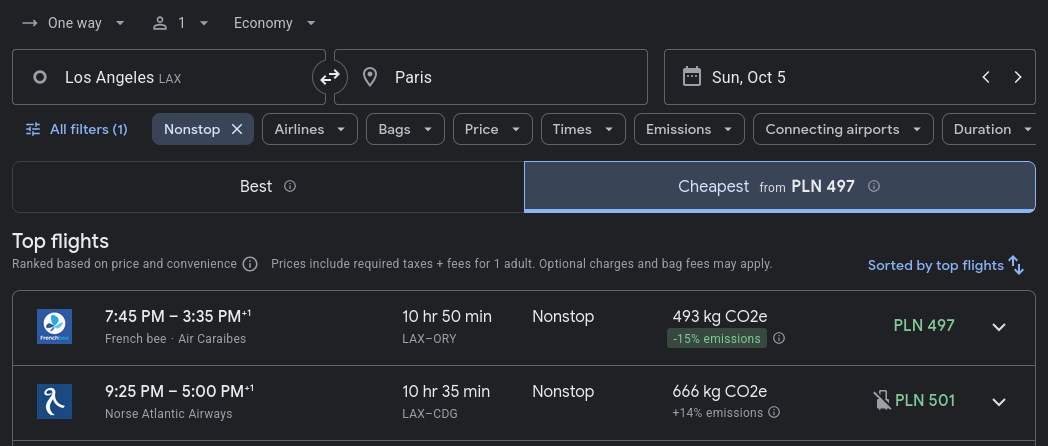Expand Norse Atlantic Airways flight details
Image resolution: width=1048 pixels, height=446 pixels.
[999, 402]
